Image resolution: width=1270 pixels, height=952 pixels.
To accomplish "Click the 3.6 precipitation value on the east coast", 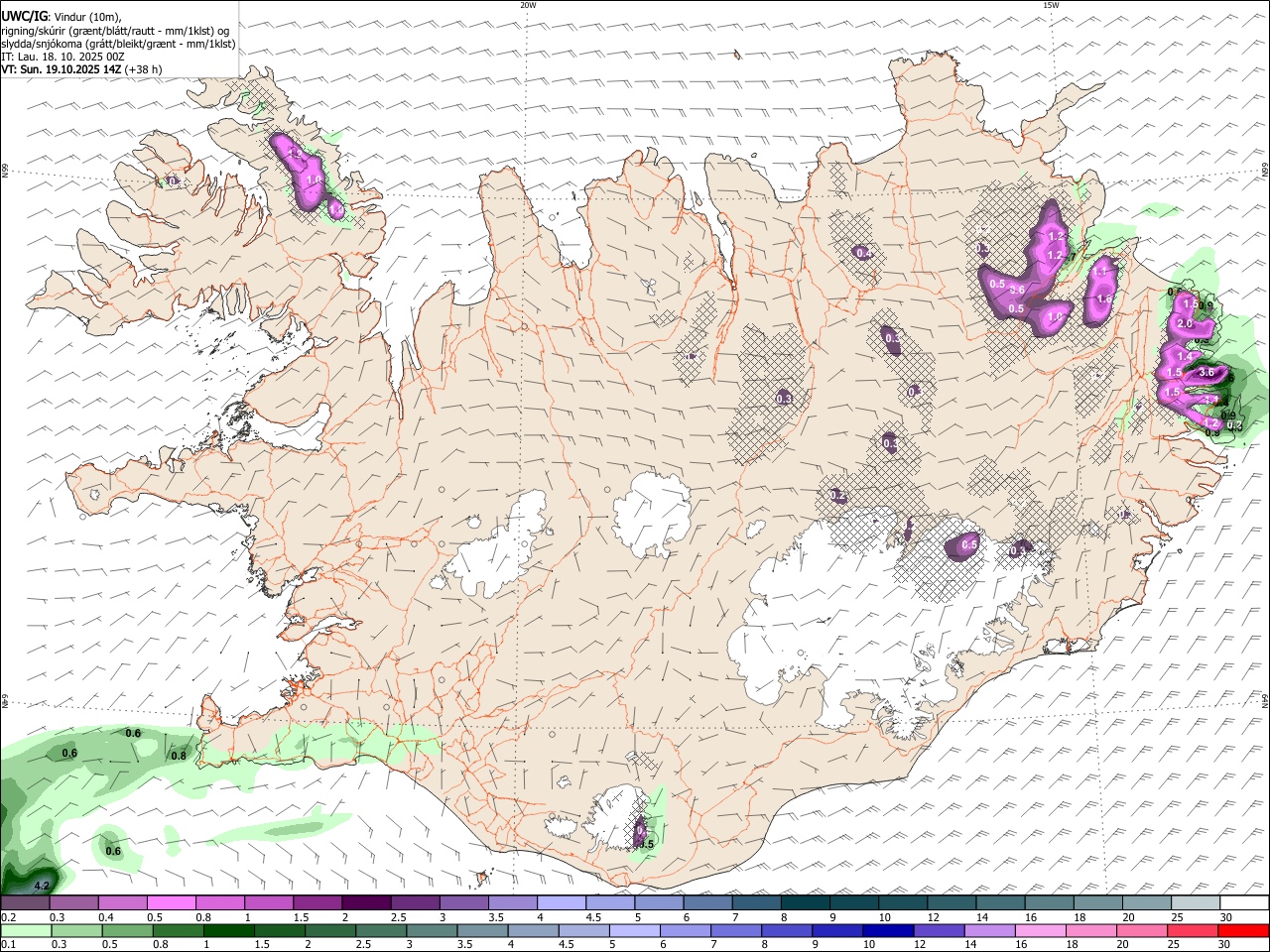I will coord(1206,372).
